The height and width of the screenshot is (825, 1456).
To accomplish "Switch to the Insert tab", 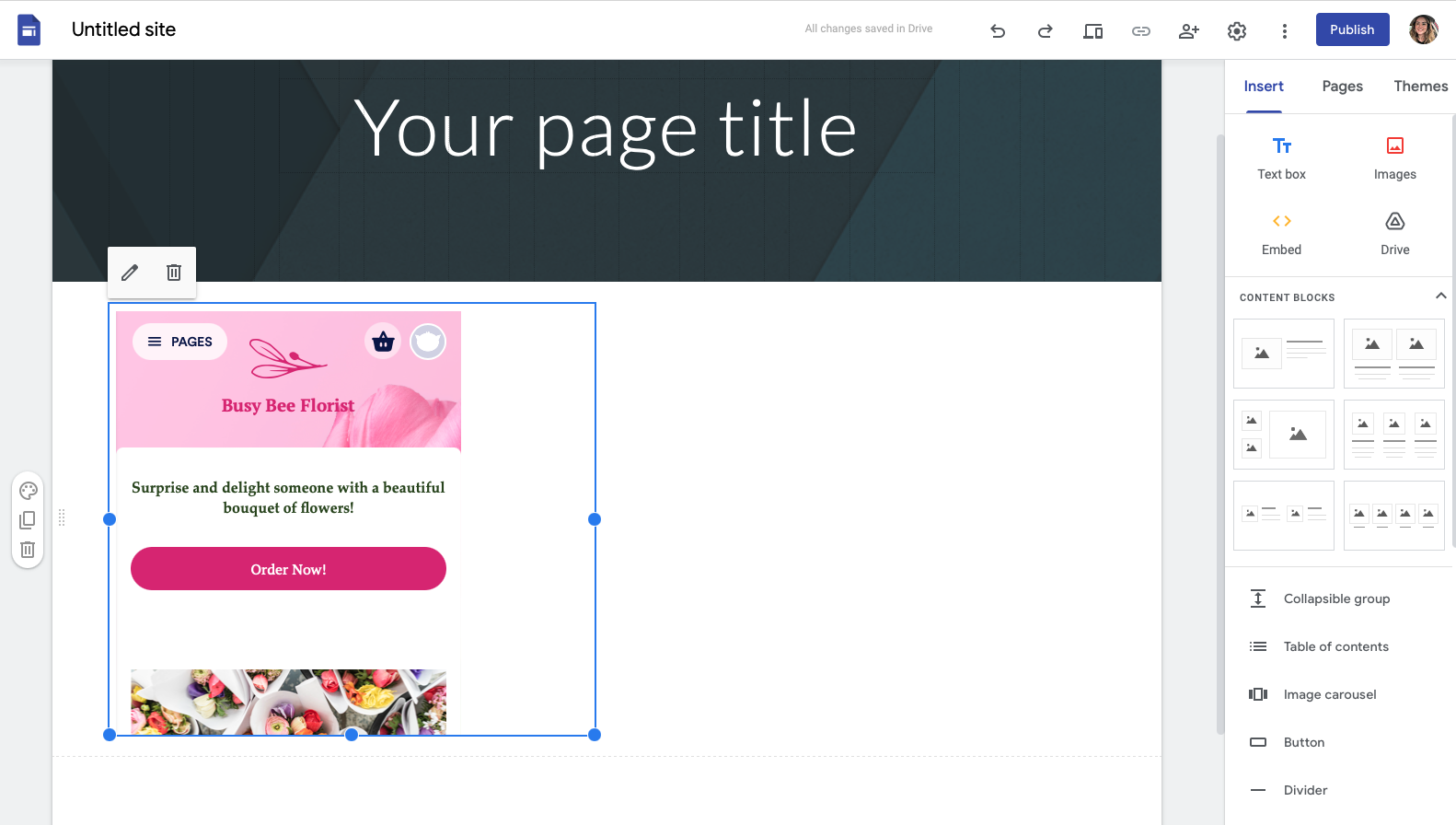I will [1264, 87].
